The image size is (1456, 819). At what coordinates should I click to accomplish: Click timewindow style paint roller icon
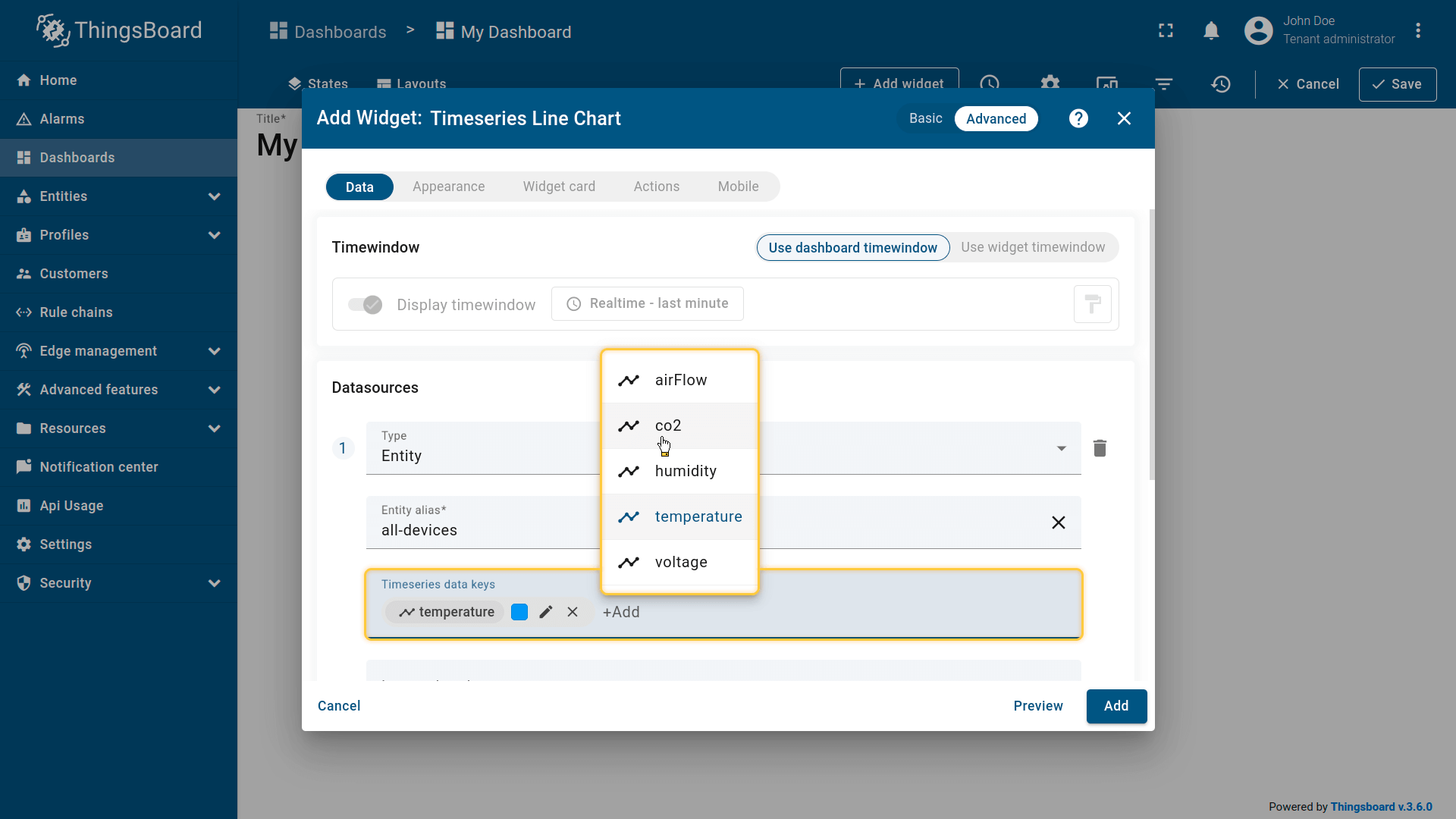click(1092, 304)
